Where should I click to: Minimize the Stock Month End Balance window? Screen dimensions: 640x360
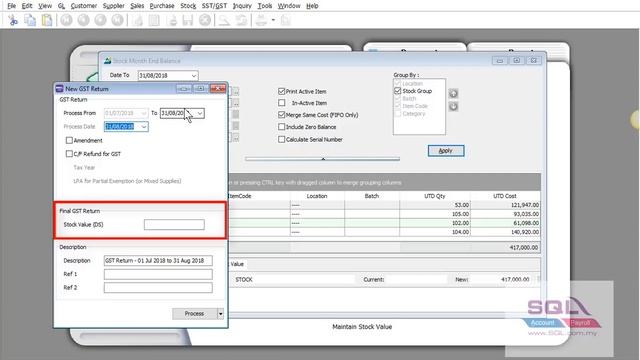500,60
